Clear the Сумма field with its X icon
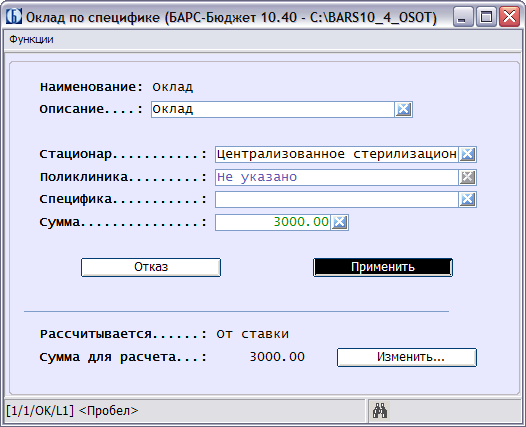 coord(339,222)
